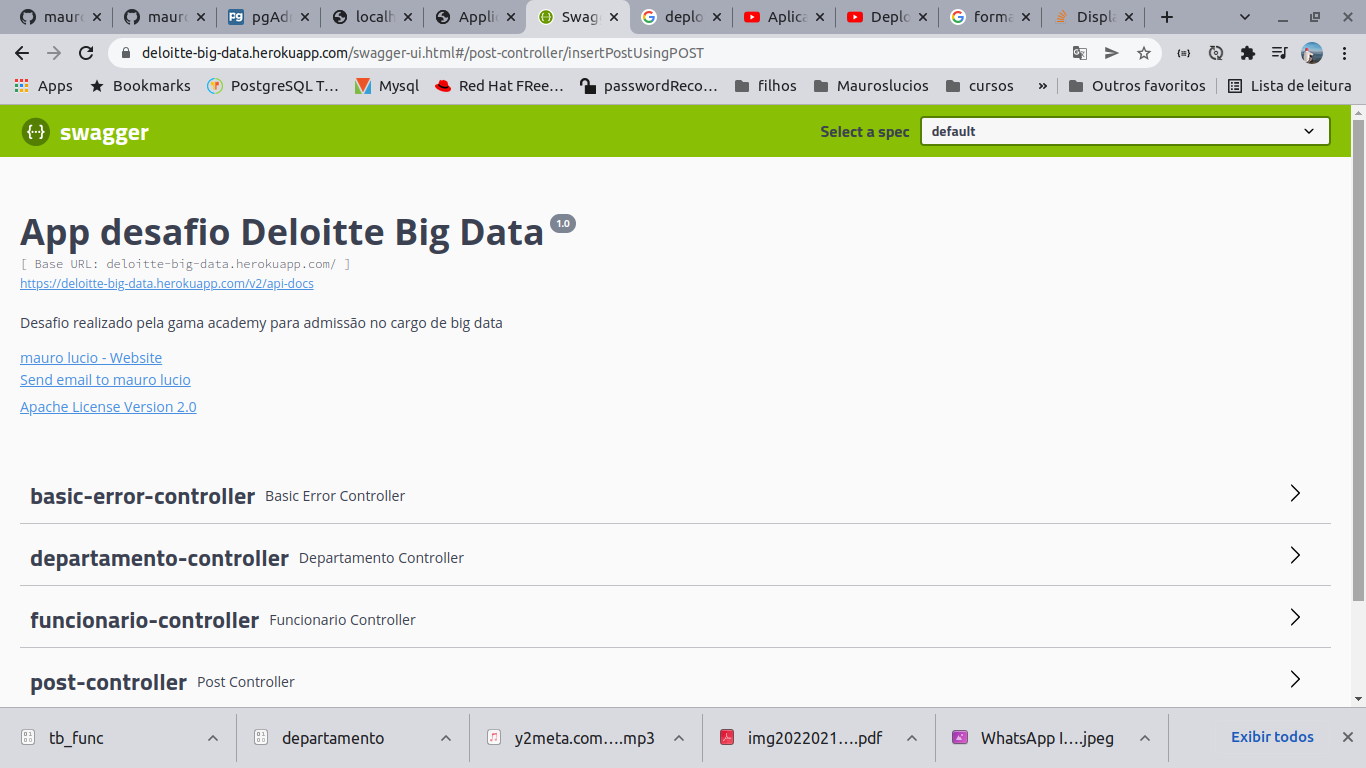Click the translate page icon in address bar
1366x768 pixels.
(1080, 53)
